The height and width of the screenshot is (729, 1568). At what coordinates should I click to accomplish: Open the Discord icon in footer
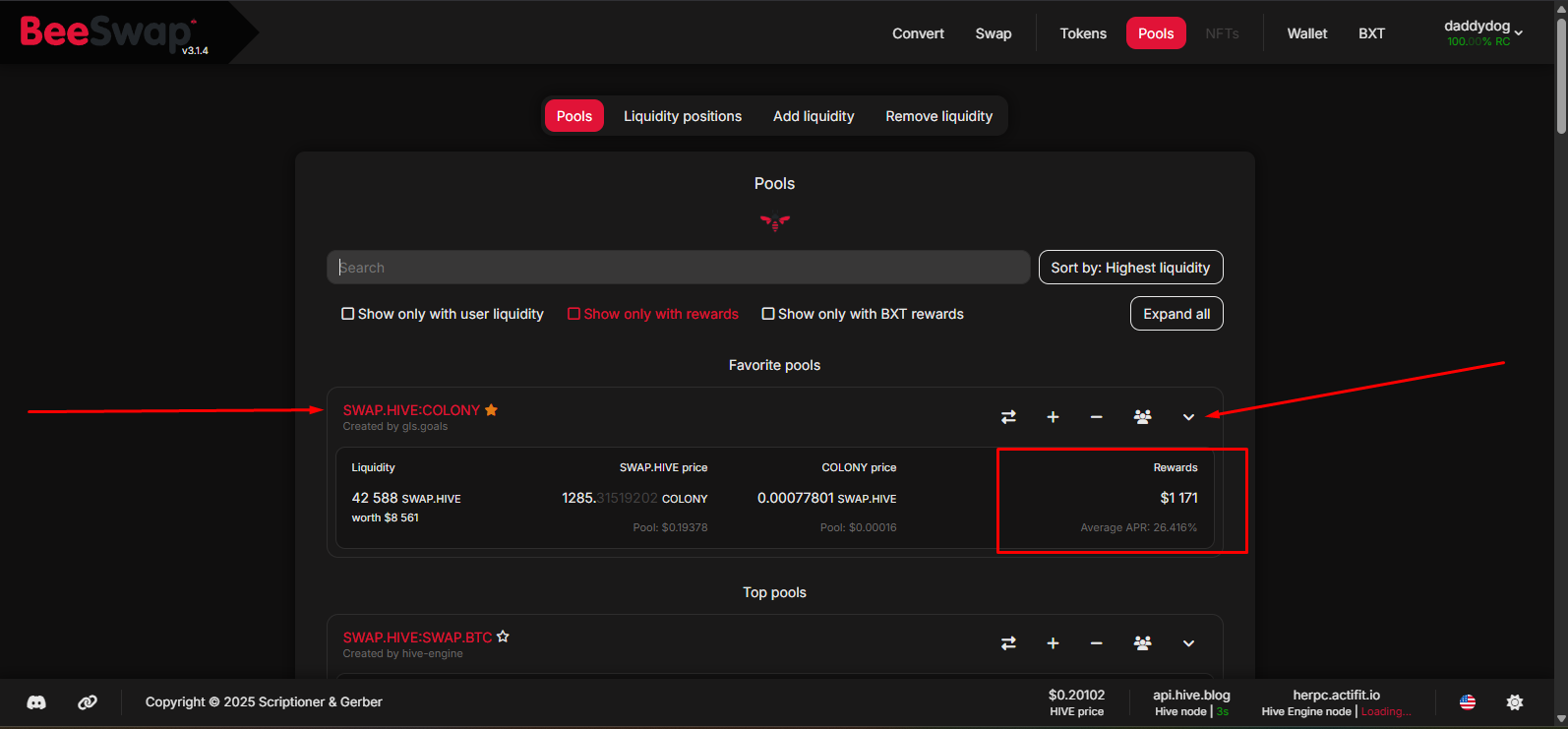tap(36, 702)
